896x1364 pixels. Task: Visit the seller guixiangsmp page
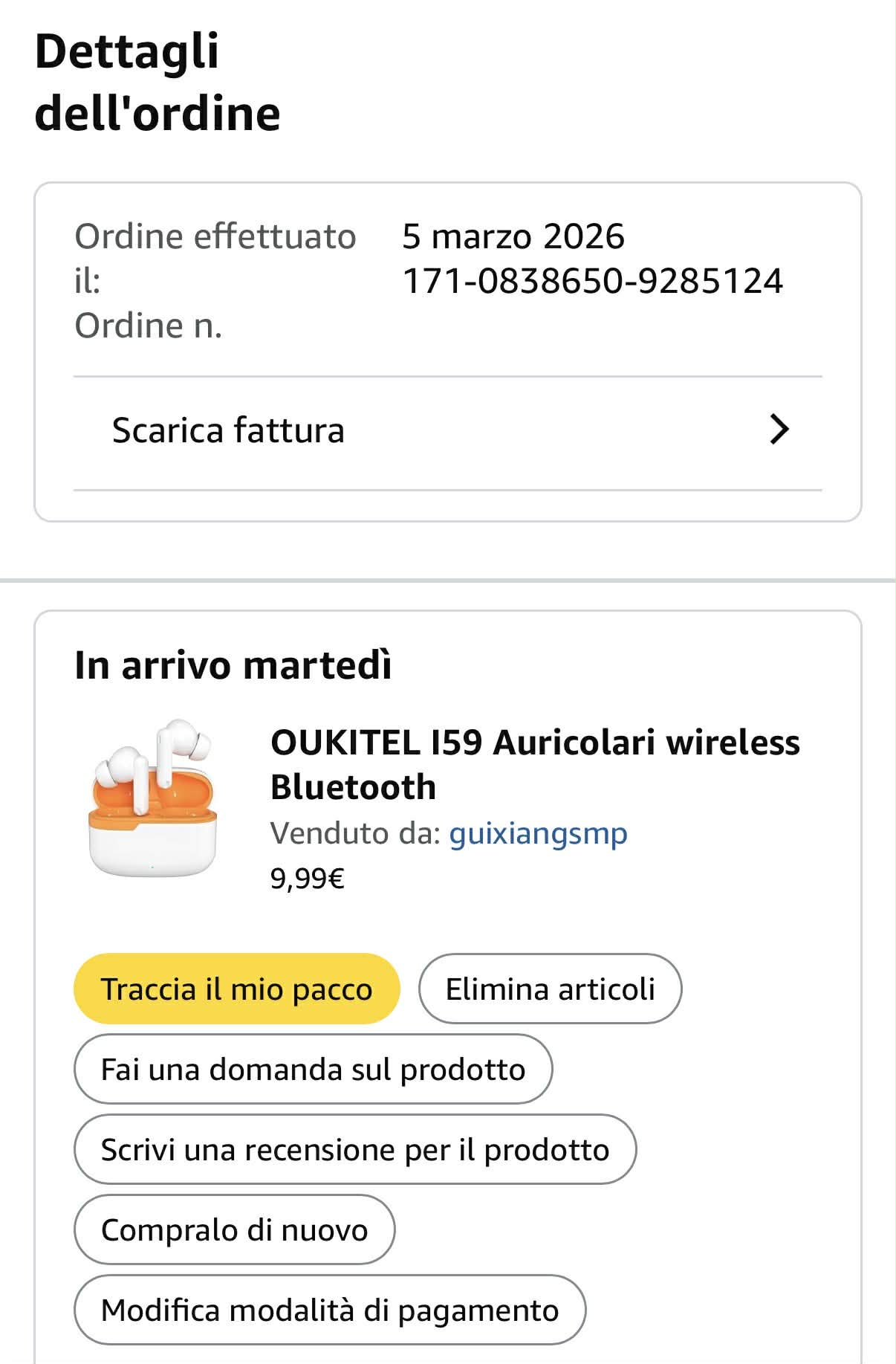[x=538, y=833]
